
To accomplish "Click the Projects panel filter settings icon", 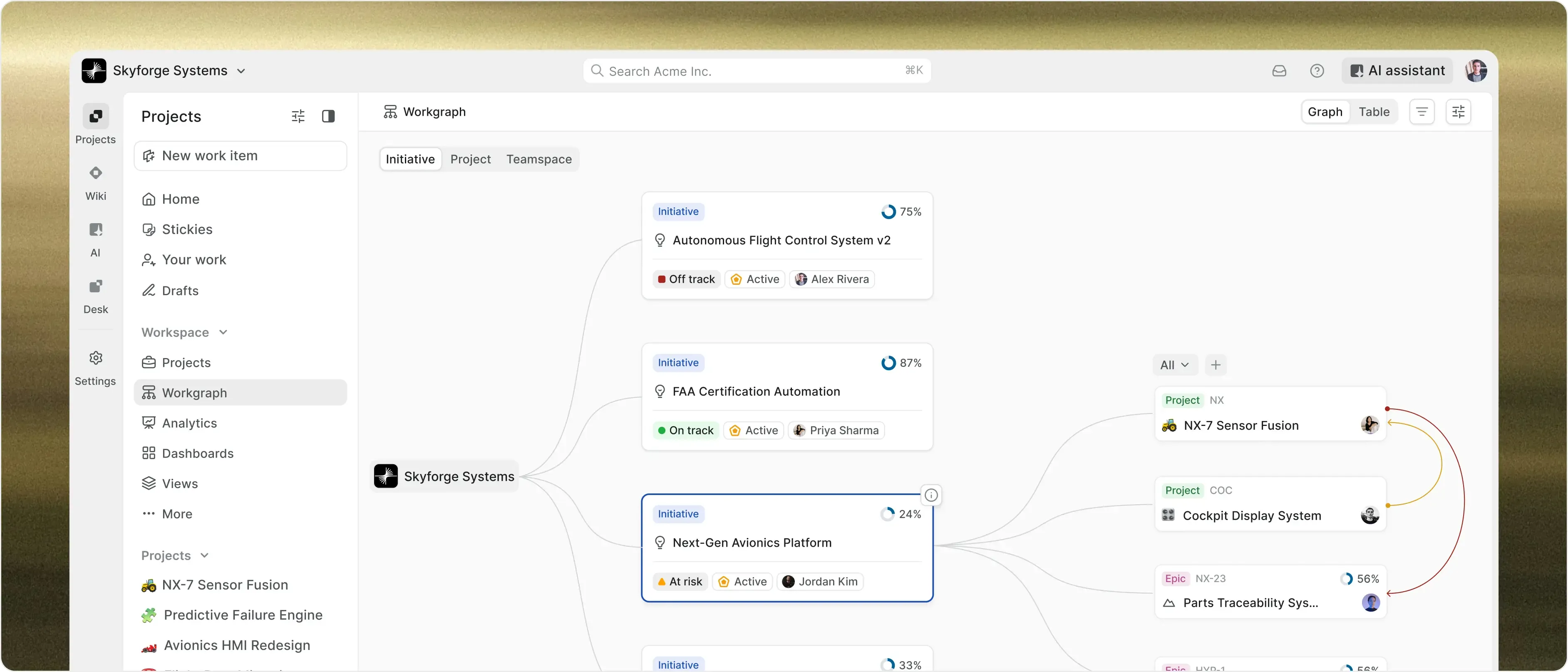I will coord(298,116).
